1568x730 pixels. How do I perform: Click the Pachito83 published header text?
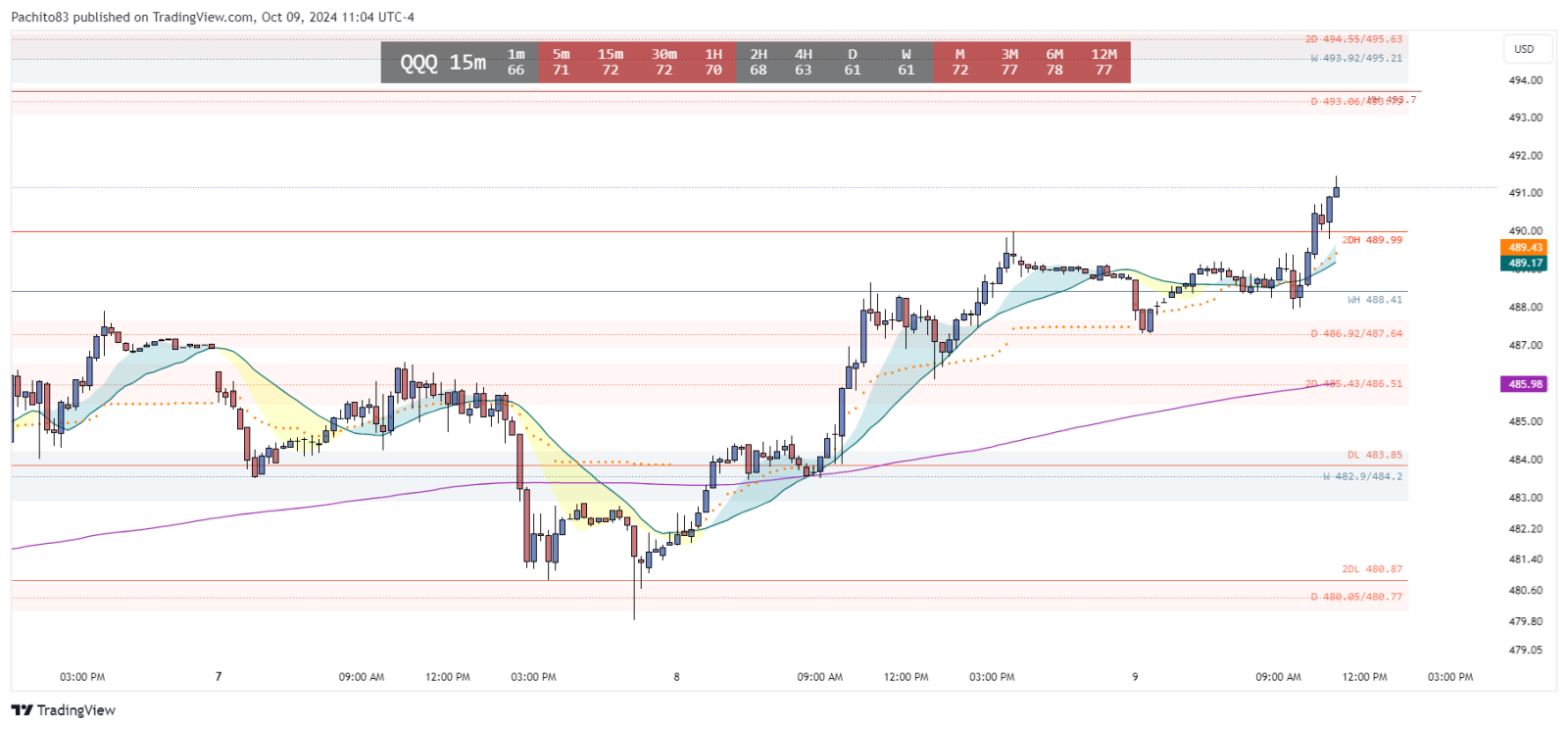213,17
